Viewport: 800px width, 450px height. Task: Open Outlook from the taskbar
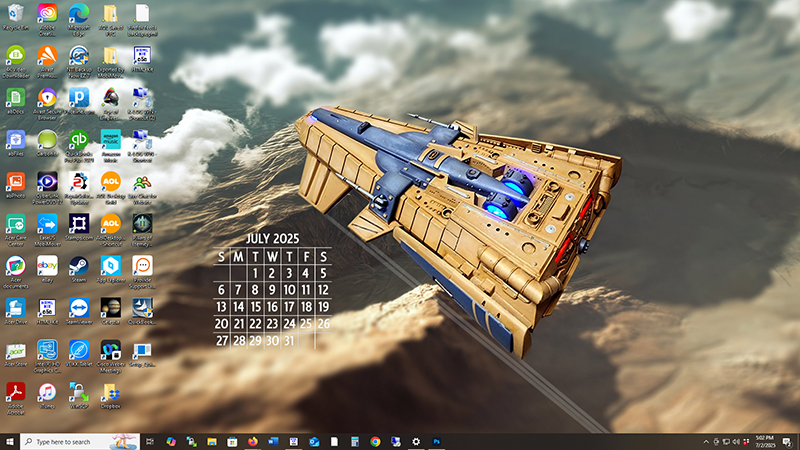[x=314, y=442]
